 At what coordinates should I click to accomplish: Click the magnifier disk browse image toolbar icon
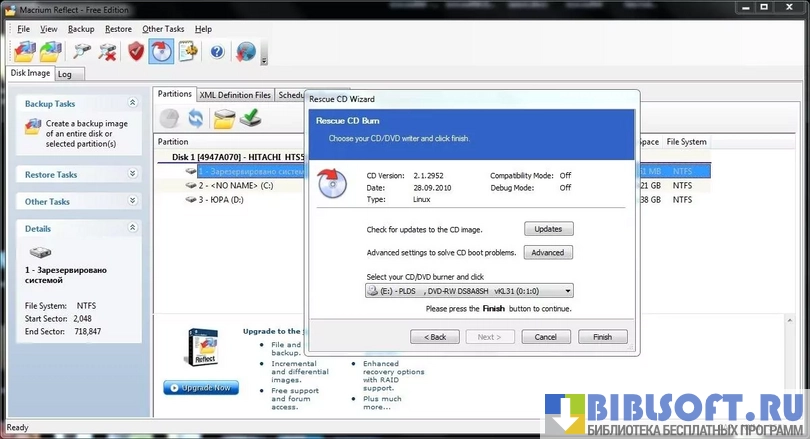point(83,51)
